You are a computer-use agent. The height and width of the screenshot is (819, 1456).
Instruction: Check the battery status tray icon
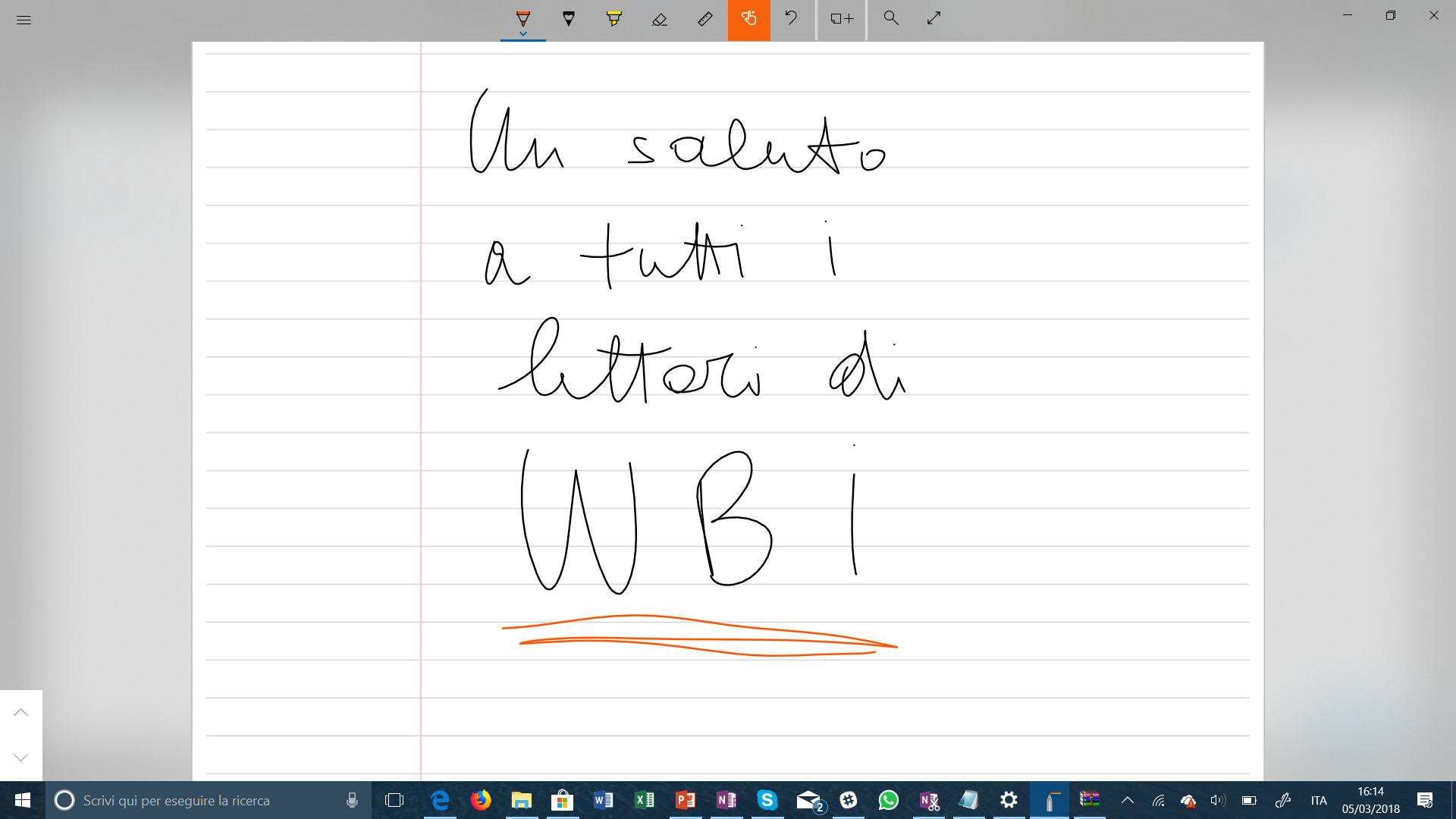(1249, 800)
